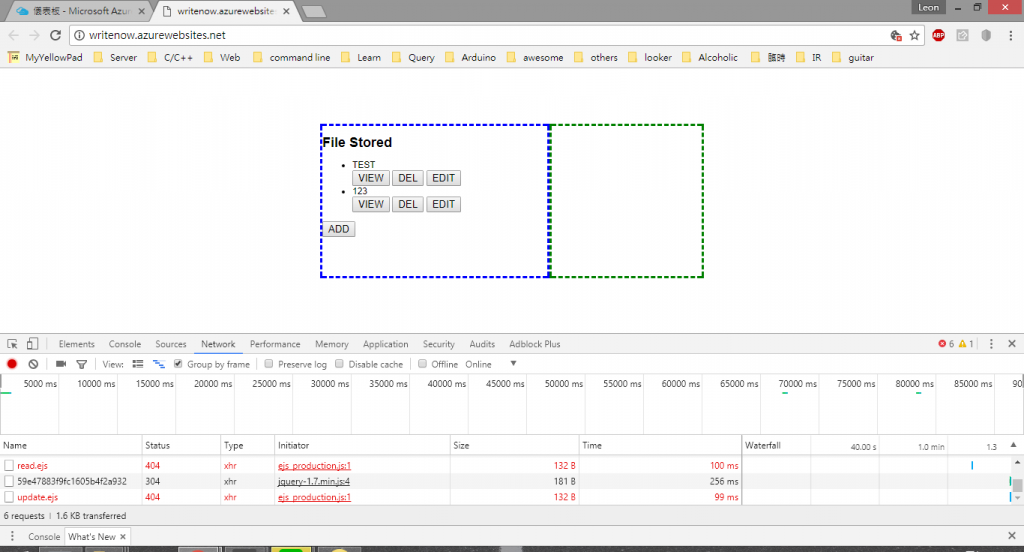Toggle Group by frame checkbox

178,364
